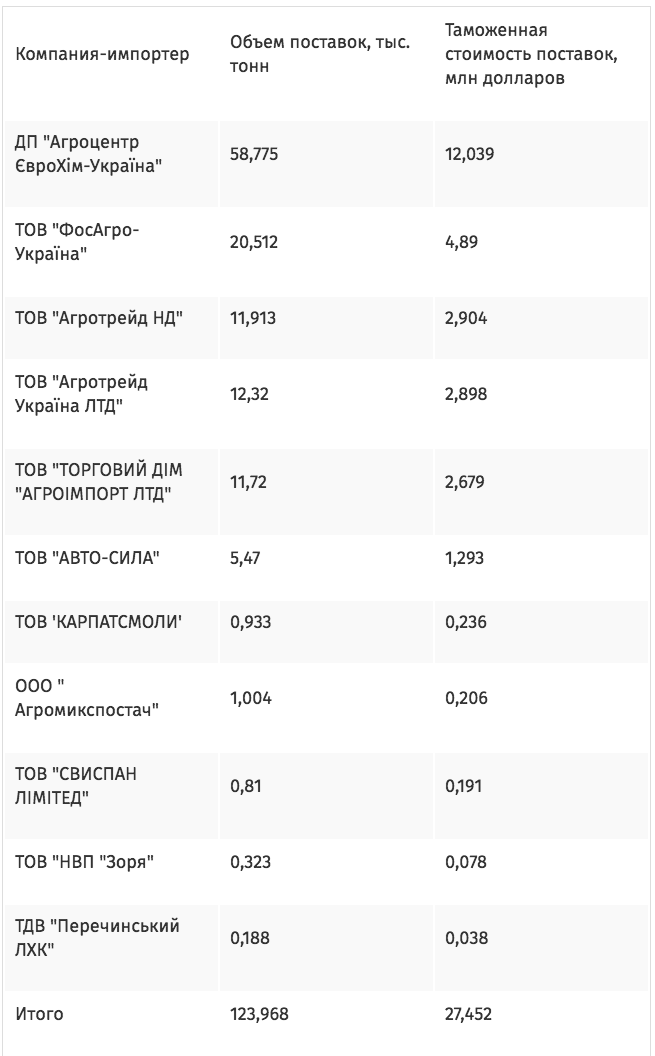Click the Объем поставок, тыс. тонн header
Image resolution: width=655 pixels, height=1056 pixels.
tap(320, 54)
